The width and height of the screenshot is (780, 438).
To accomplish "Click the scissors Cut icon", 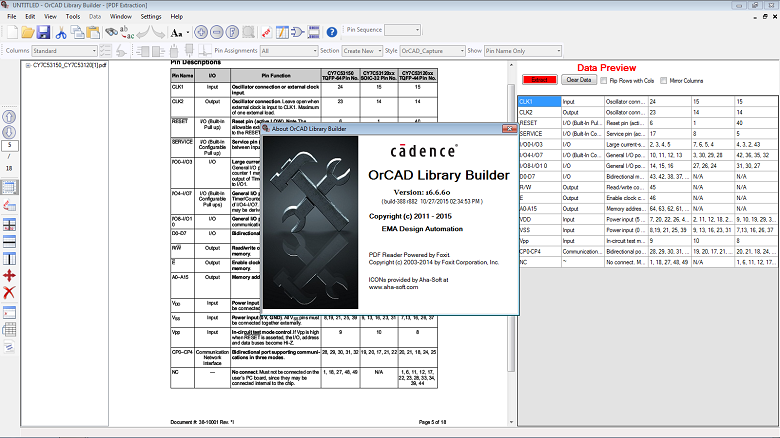I will [61, 32].
